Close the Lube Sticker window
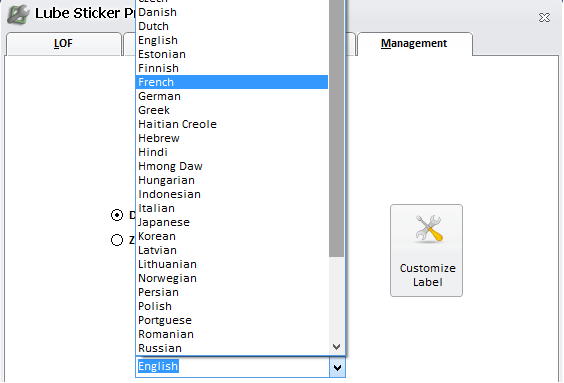564x383 pixels. [544, 17]
